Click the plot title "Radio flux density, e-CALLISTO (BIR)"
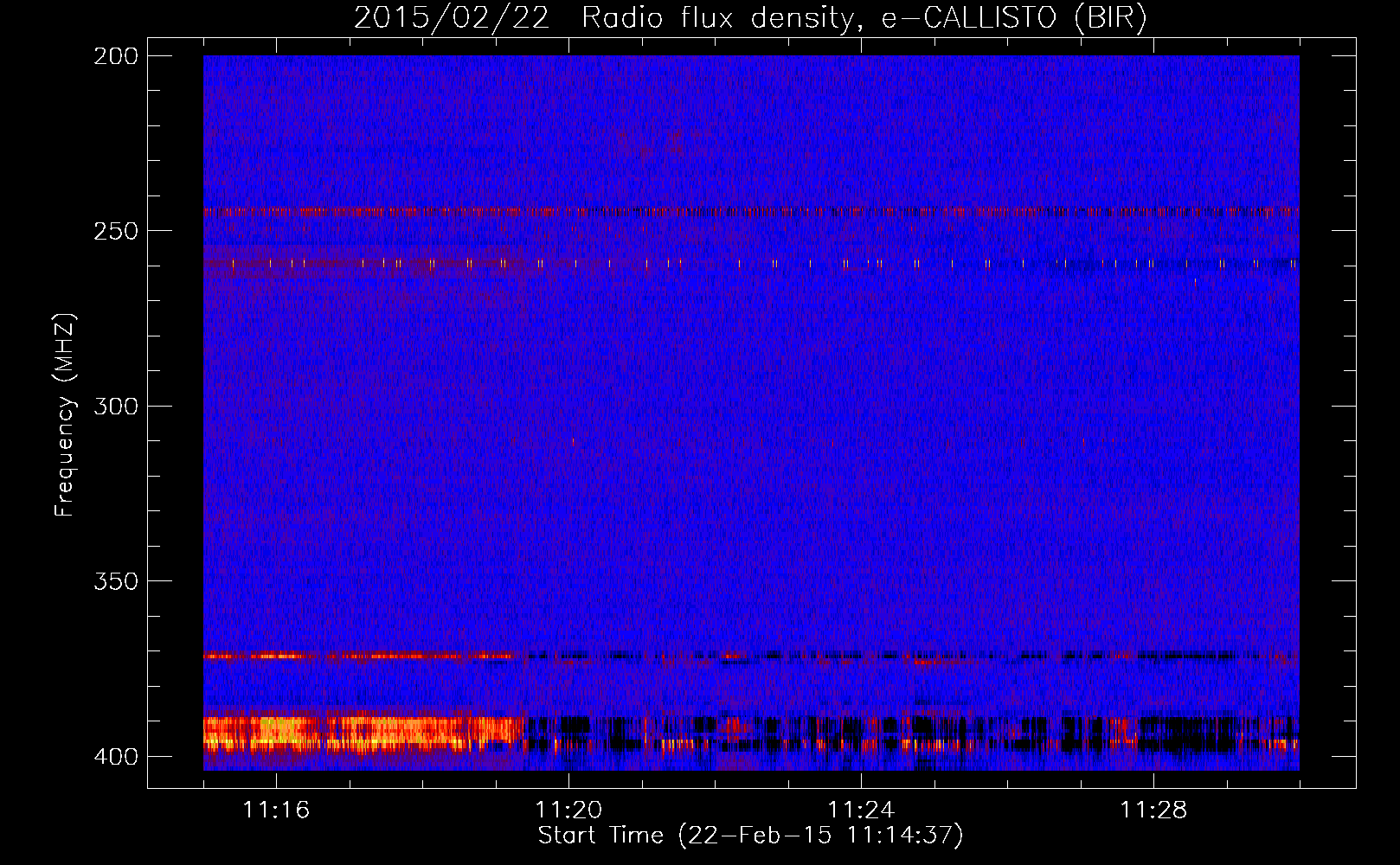This screenshot has width=1400, height=865. (864, 18)
